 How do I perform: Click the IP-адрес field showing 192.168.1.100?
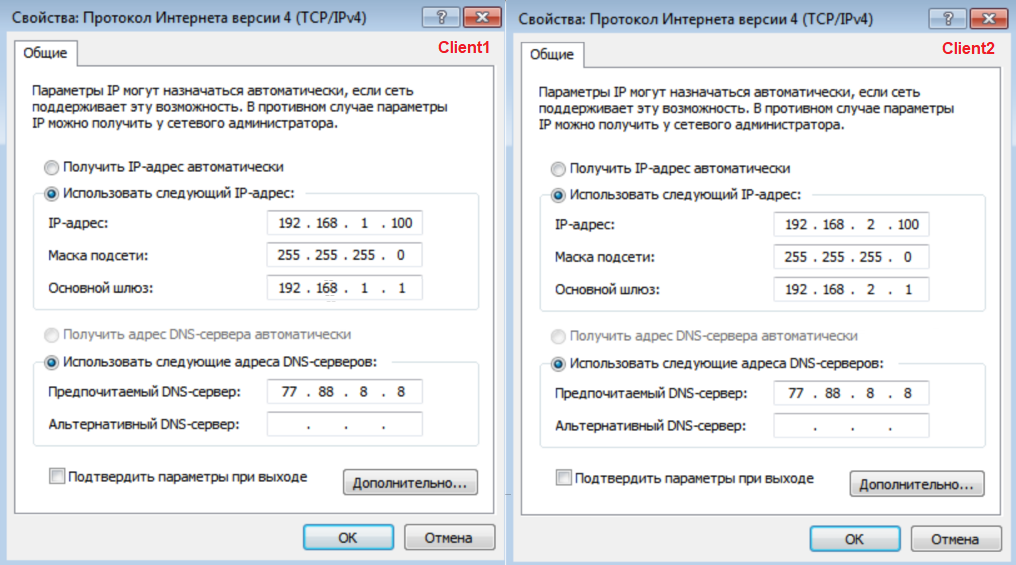coord(345,224)
